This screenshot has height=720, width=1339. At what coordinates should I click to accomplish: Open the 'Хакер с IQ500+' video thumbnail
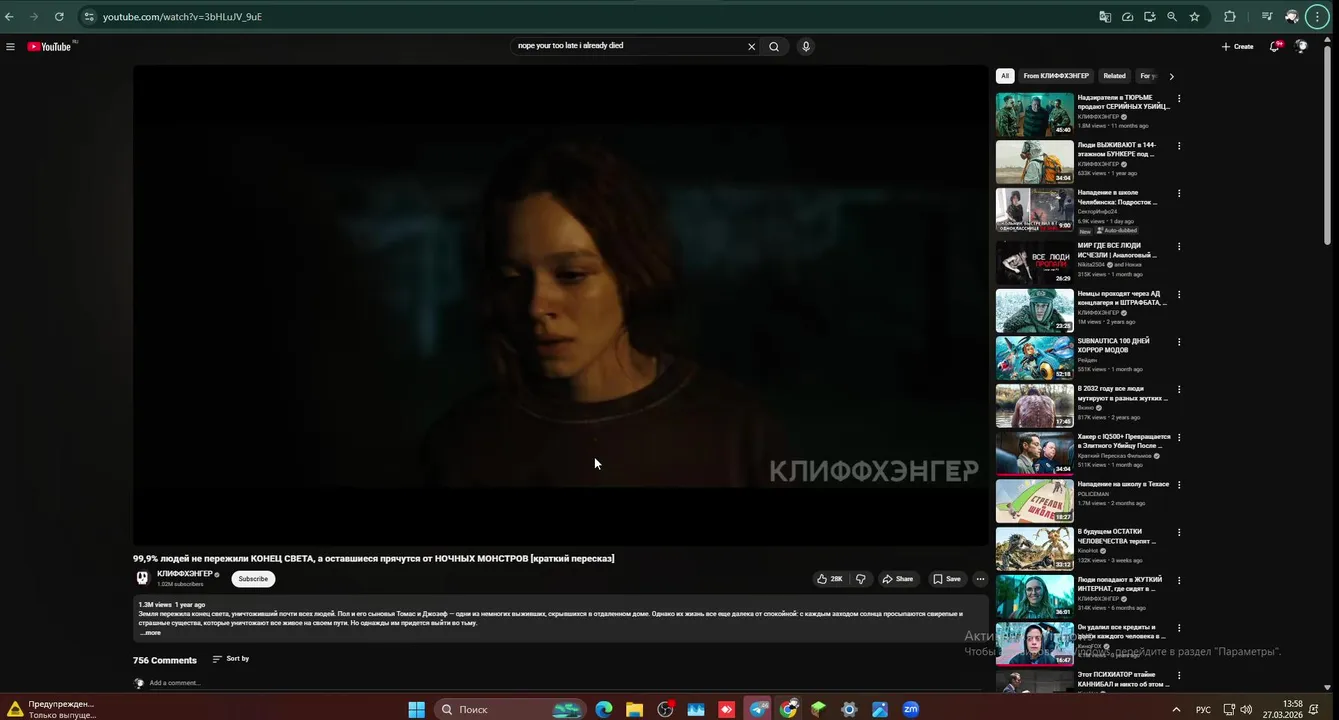(x=1034, y=453)
